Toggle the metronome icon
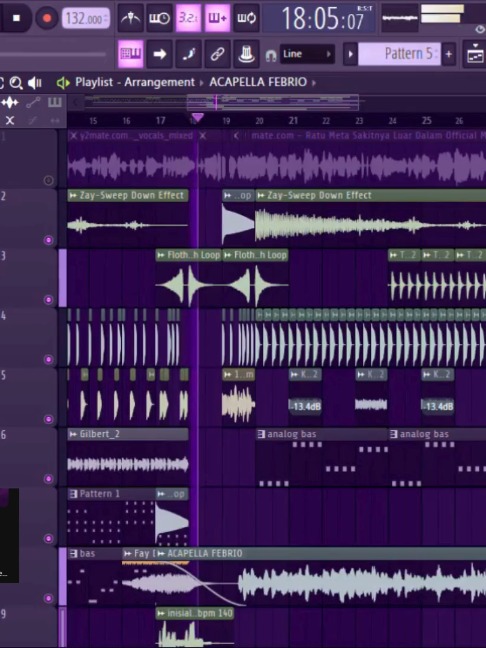The width and height of the screenshot is (486, 648). [x=131, y=18]
